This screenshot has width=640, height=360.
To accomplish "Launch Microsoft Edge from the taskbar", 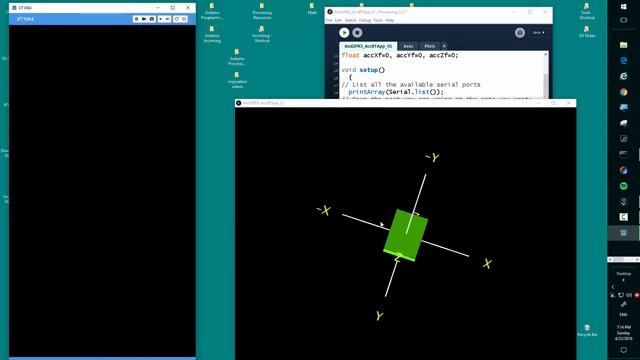I will [x=623, y=60].
